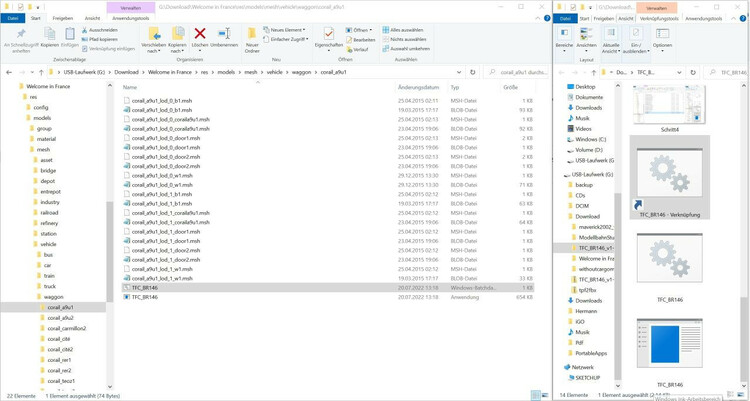
Task: Open the Datei menu in left window
Action: [x=13, y=18]
